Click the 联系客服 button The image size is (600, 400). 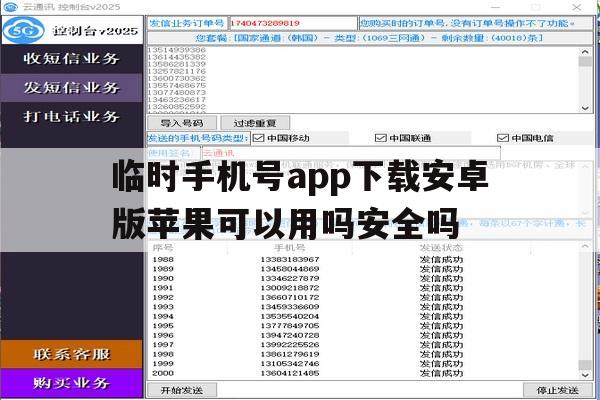[x=72, y=354]
